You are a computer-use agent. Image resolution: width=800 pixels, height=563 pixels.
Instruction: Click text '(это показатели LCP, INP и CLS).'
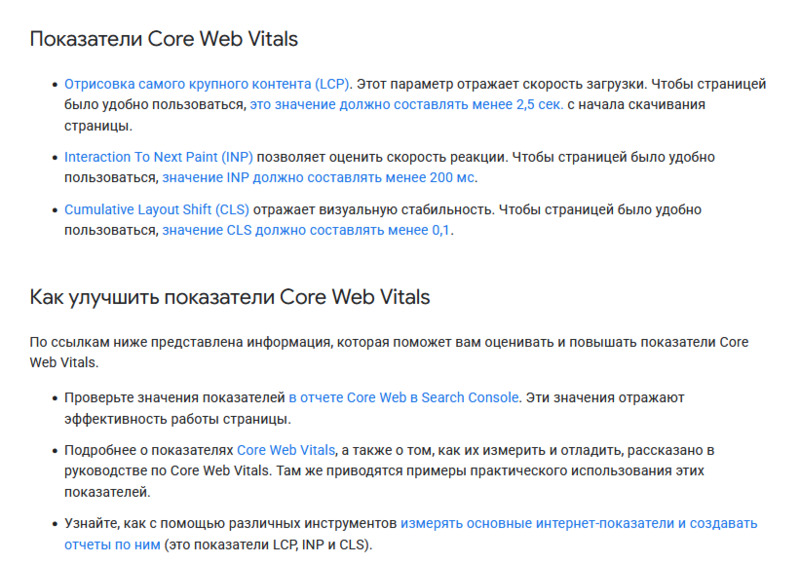click(x=268, y=545)
